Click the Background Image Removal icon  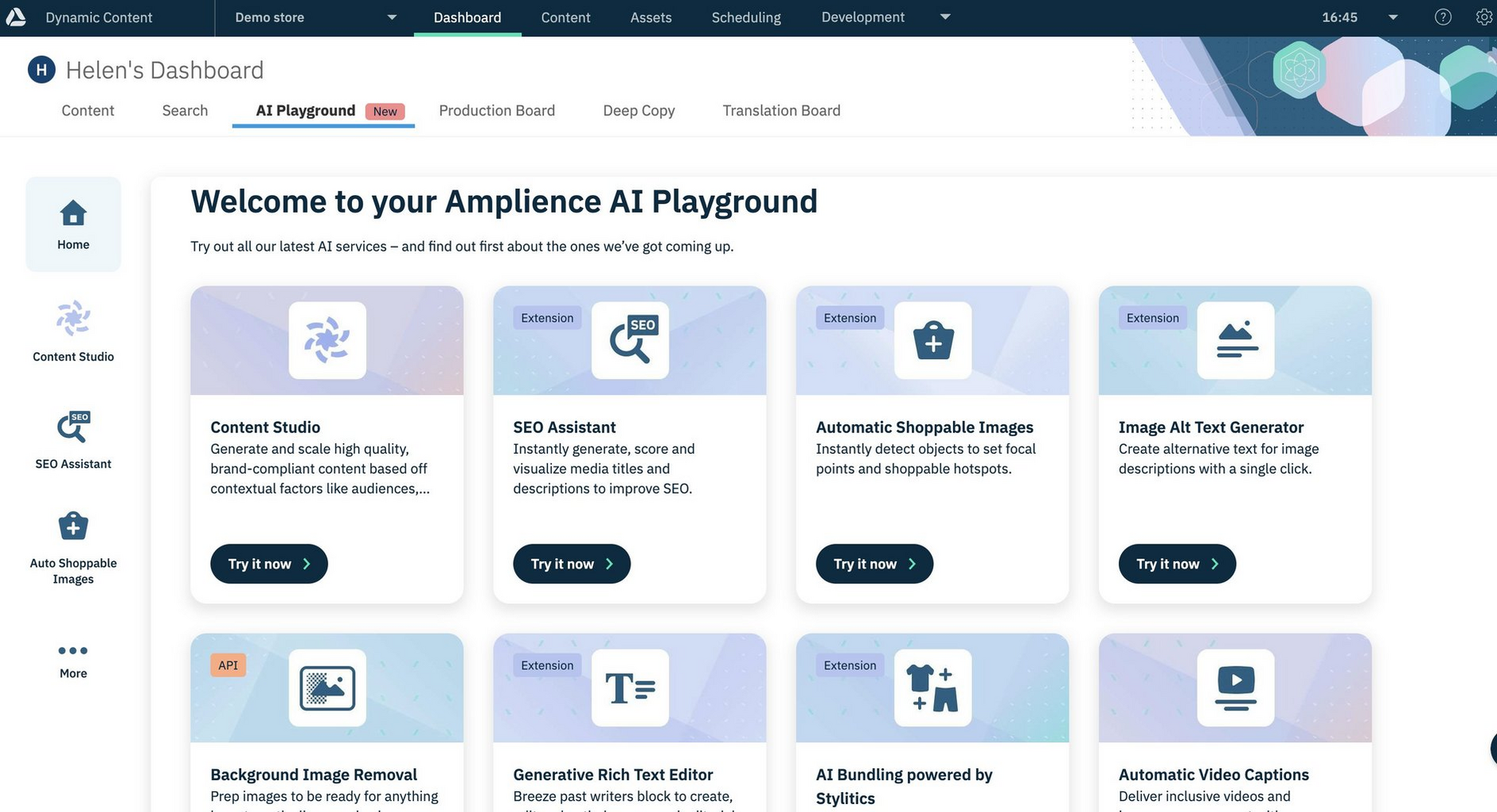coord(327,688)
